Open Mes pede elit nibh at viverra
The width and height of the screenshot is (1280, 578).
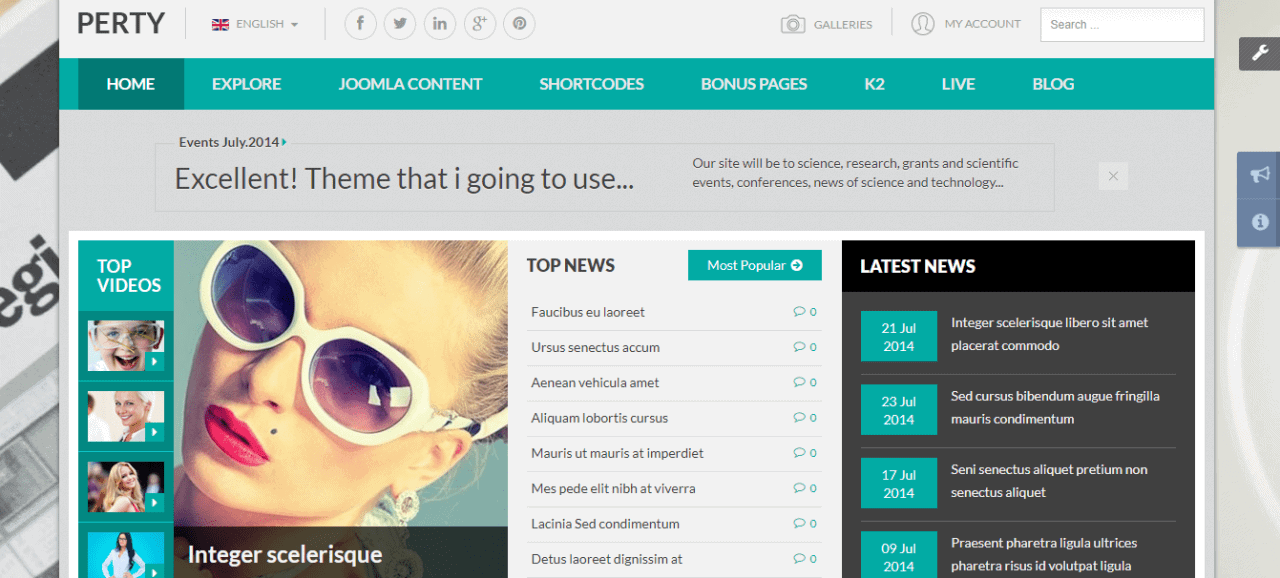point(613,488)
